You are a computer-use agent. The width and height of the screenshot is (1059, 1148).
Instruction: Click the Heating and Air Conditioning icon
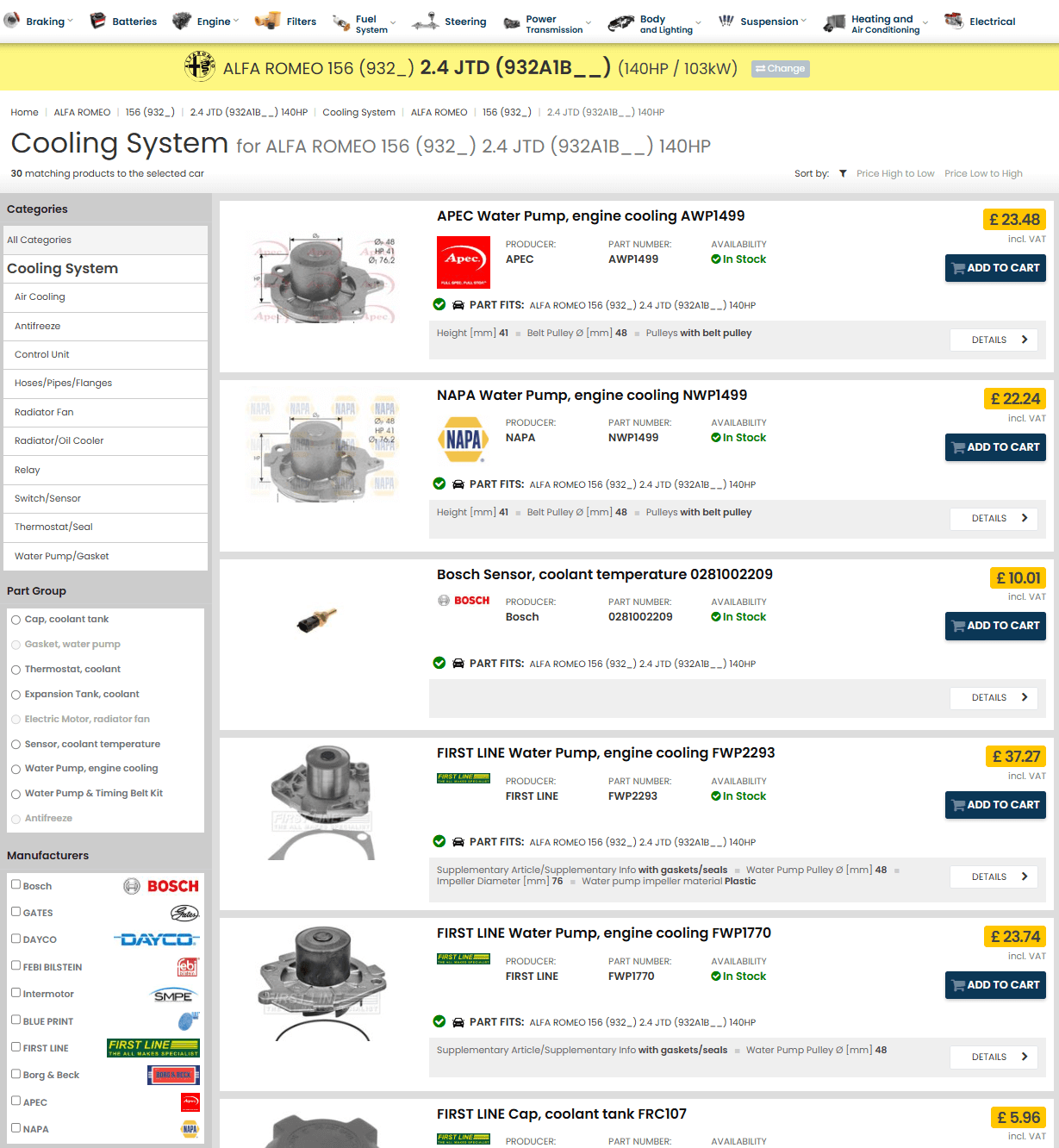(834, 23)
